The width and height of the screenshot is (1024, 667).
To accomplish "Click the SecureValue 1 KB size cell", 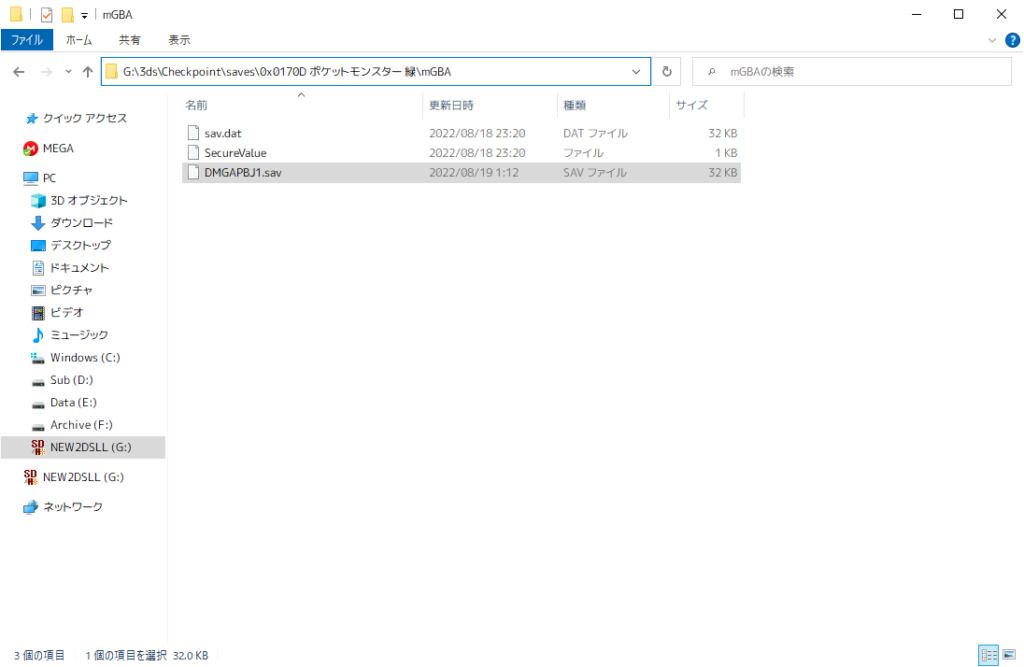I will point(726,153).
